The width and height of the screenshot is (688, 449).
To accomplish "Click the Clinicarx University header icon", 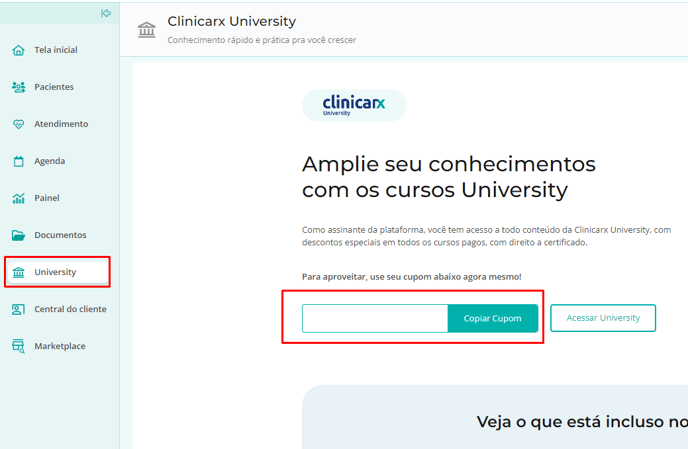I will point(147,30).
